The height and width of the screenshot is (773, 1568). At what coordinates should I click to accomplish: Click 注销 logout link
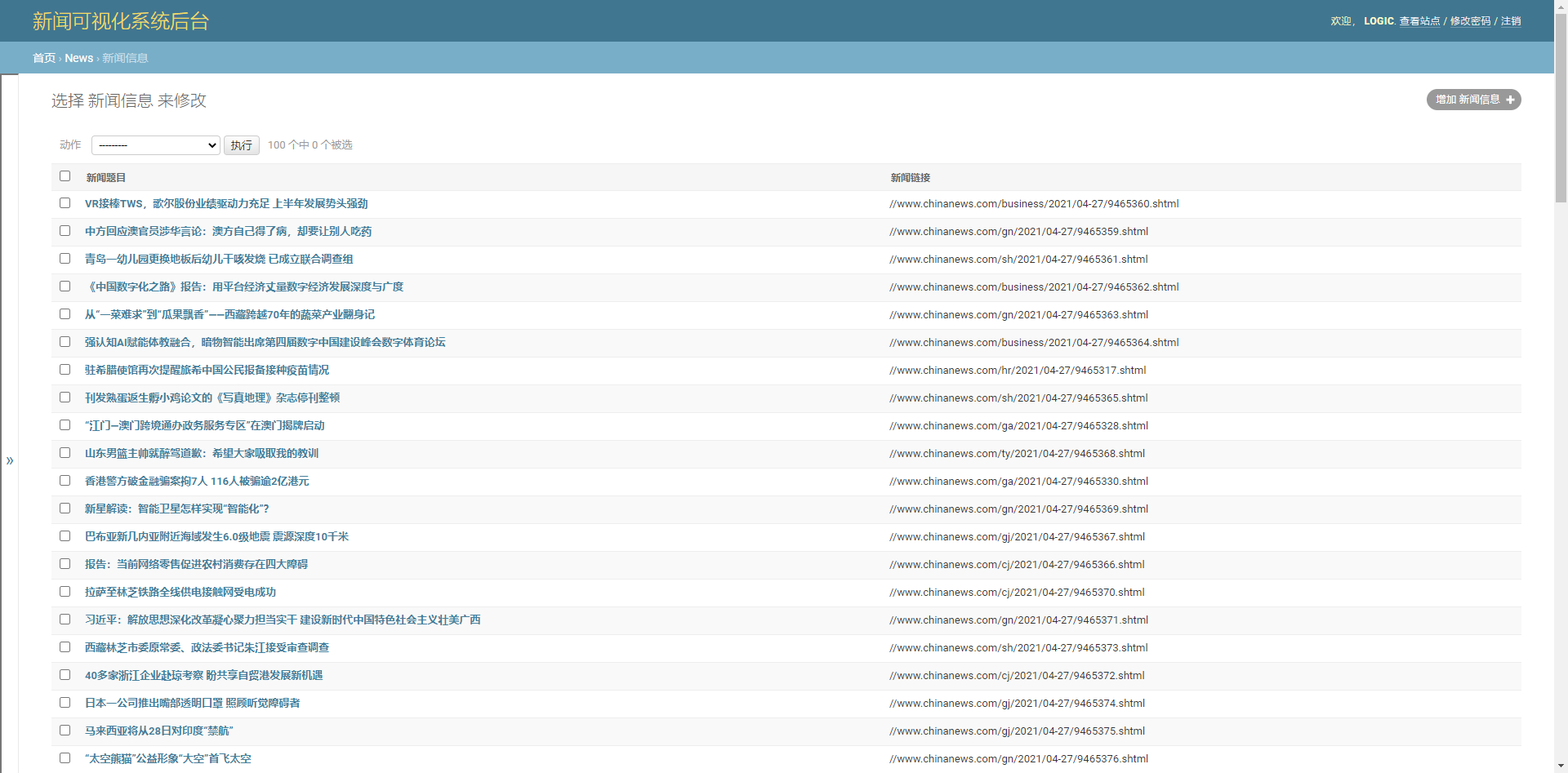click(1511, 21)
